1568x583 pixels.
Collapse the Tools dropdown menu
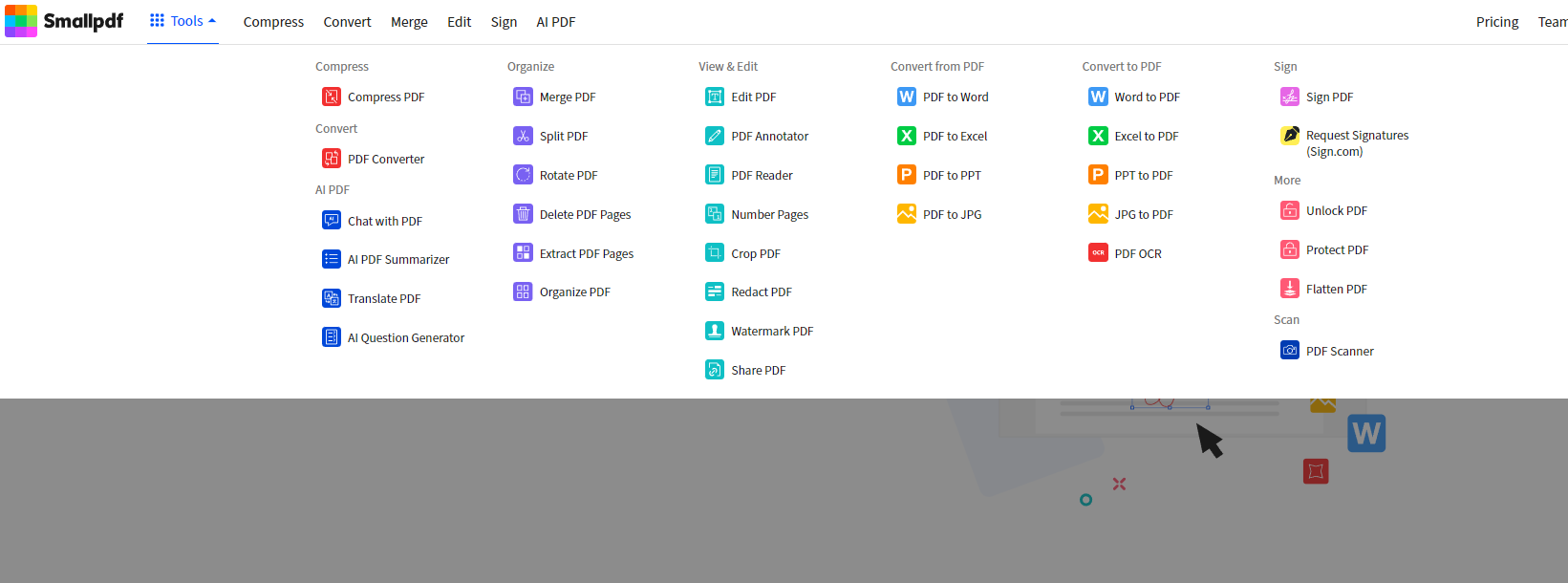pos(183,21)
